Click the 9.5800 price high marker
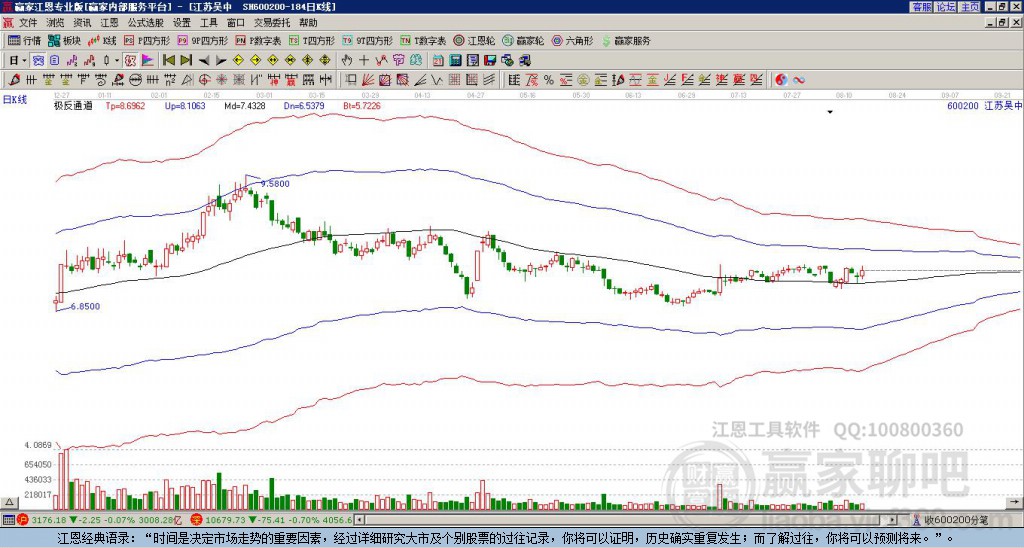 [x=275, y=184]
